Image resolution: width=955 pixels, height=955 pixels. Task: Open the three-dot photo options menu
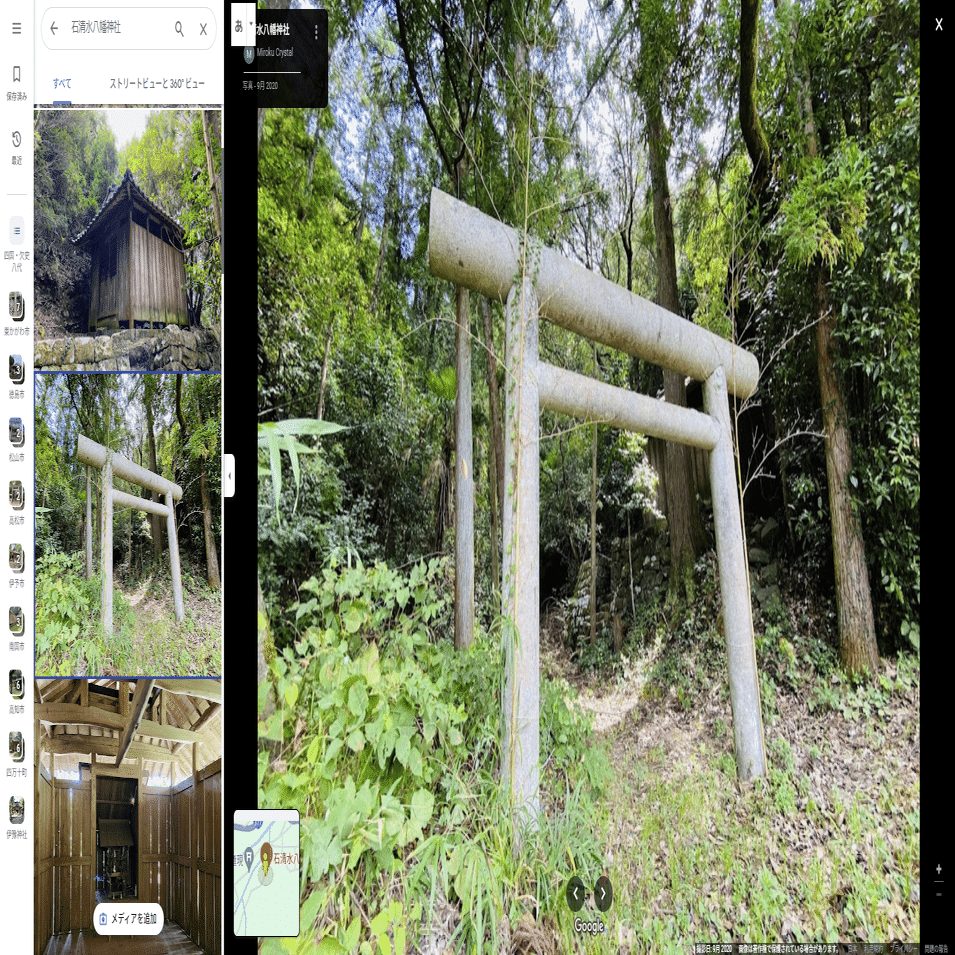pyautogui.click(x=316, y=32)
